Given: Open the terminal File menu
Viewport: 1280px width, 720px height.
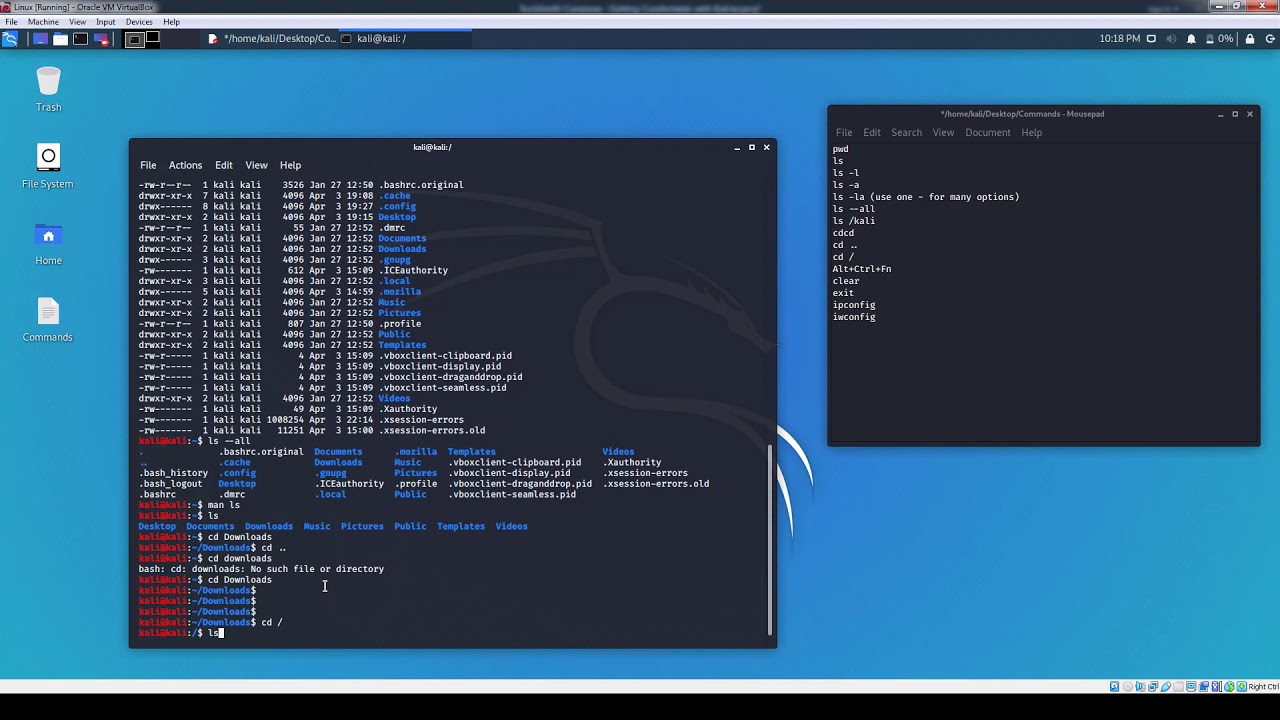Looking at the screenshot, I should 148,165.
